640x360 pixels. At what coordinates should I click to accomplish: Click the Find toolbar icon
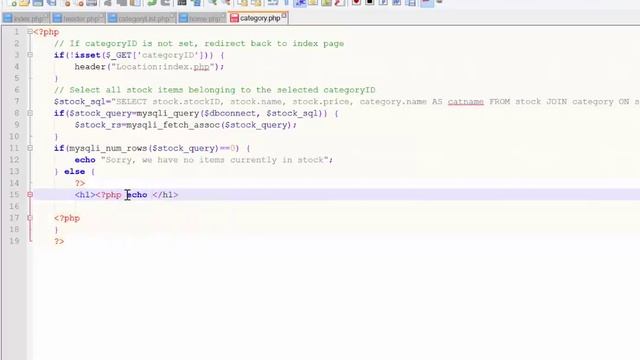(x=182, y=3)
